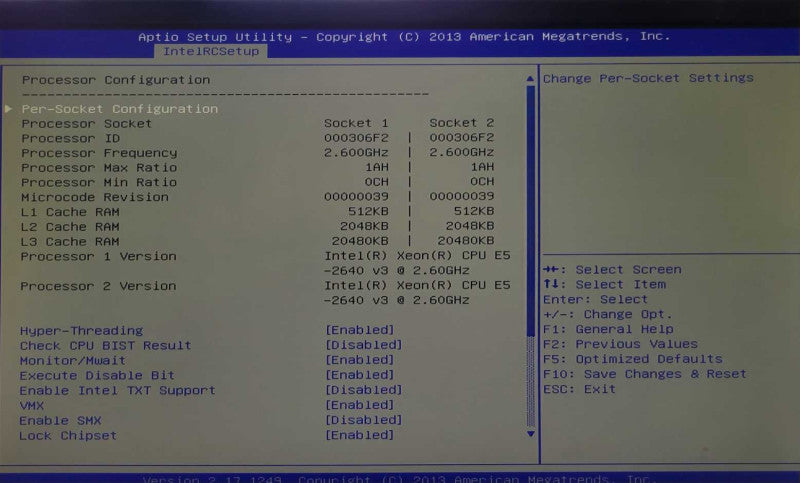Click the Processor Max Ratio label

(99, 168)
